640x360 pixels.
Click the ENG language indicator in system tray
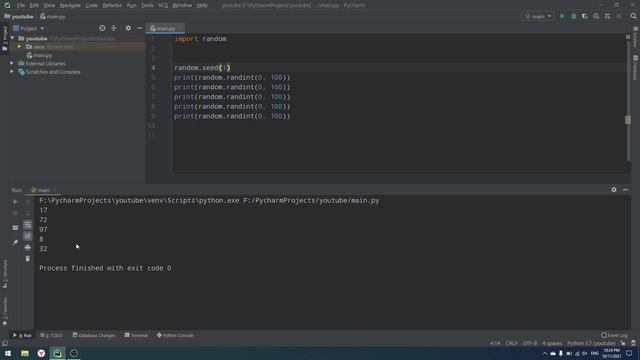tap(595, 353)
